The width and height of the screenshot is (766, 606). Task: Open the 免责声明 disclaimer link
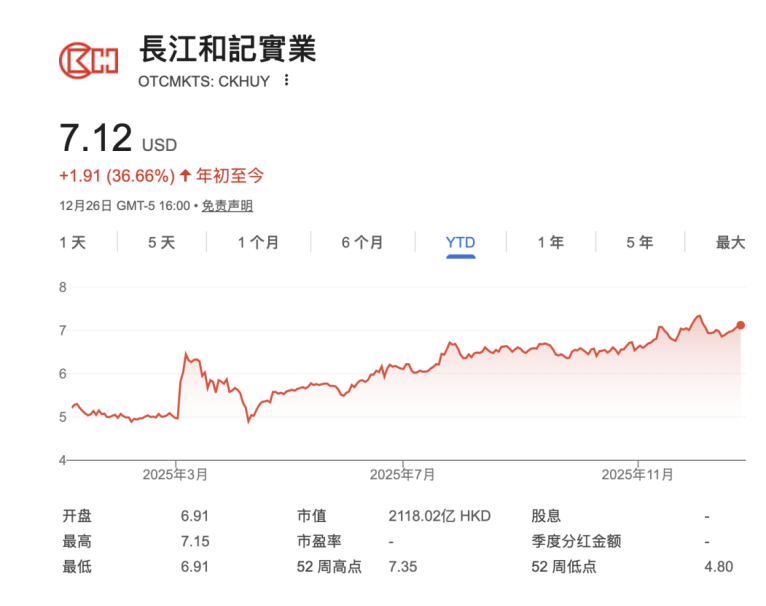point(227,206)
